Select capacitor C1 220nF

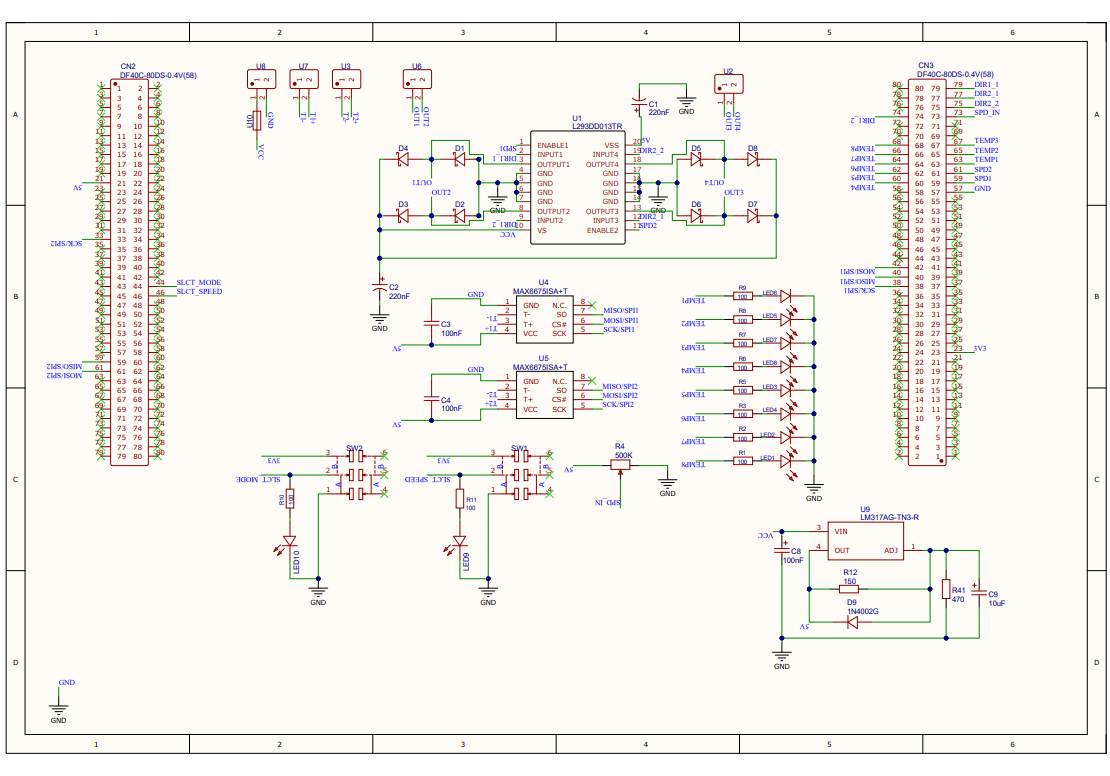(x=638, y=106)
